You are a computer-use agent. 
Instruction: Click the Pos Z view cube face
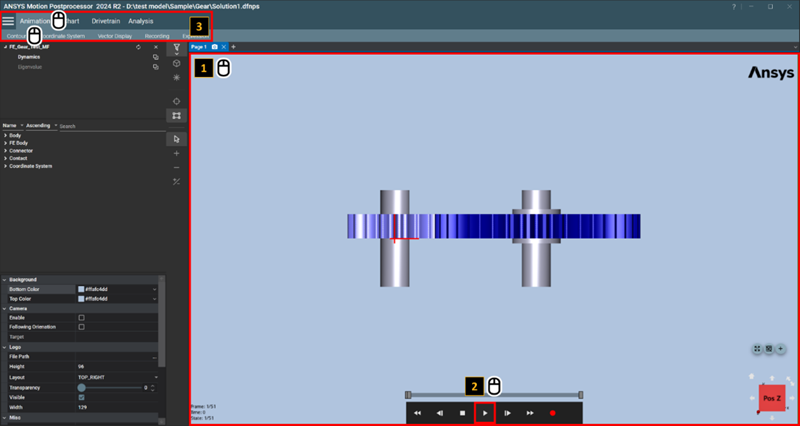772,397
